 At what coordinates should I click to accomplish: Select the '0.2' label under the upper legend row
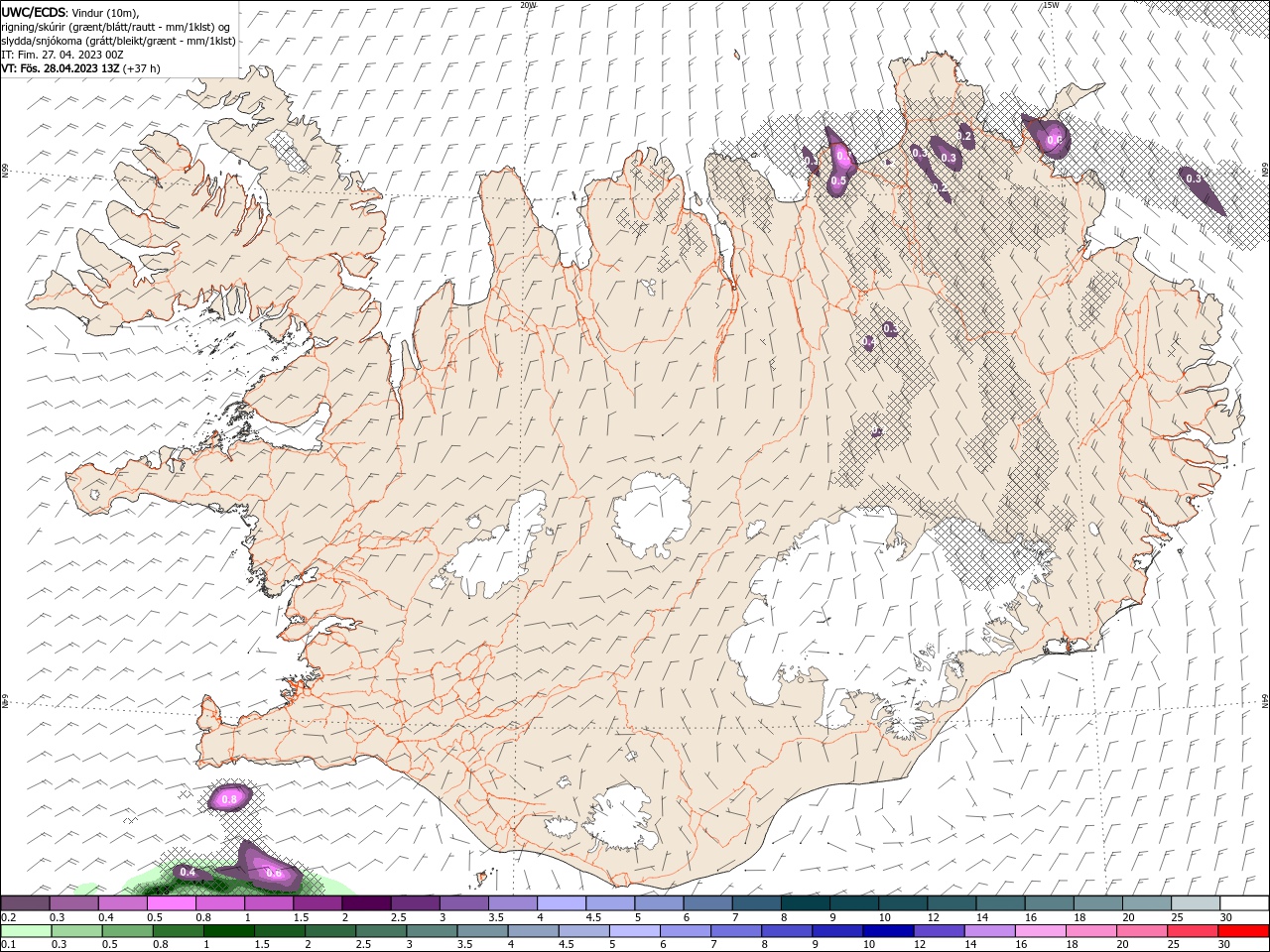[x=8, y=917]
